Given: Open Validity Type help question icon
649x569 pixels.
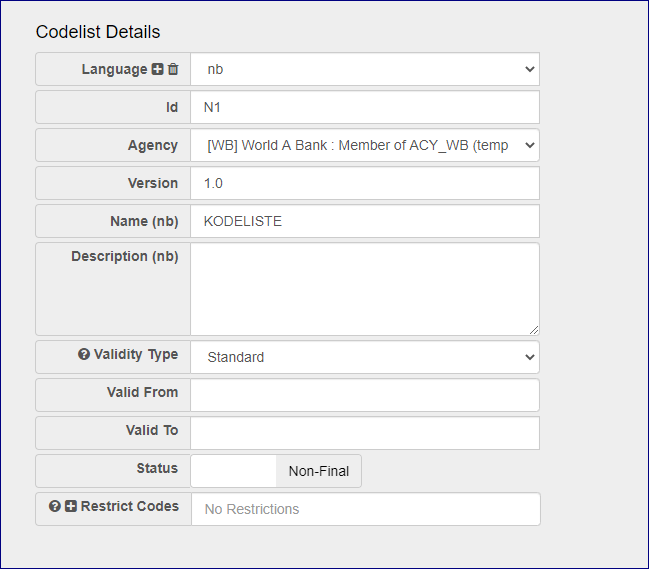Looking at the screenshot, I should pyautogui.click(x=84, y=355).
